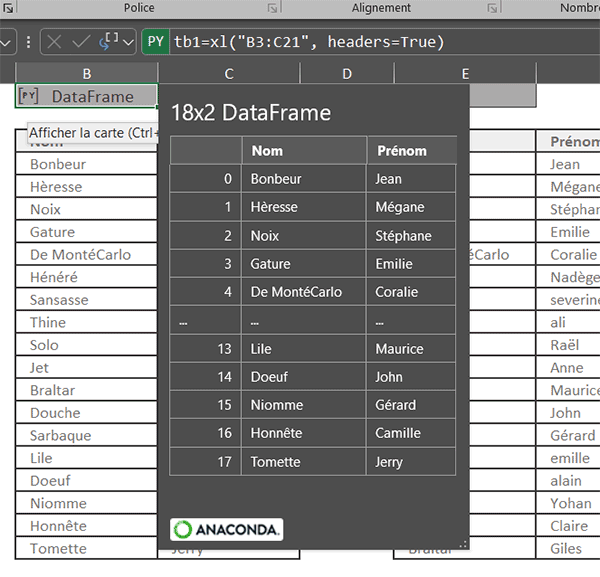This screenshot has height=577, width=600.
Task: Select cell De MontéCarlo in column B
Action: pos(86,254)
